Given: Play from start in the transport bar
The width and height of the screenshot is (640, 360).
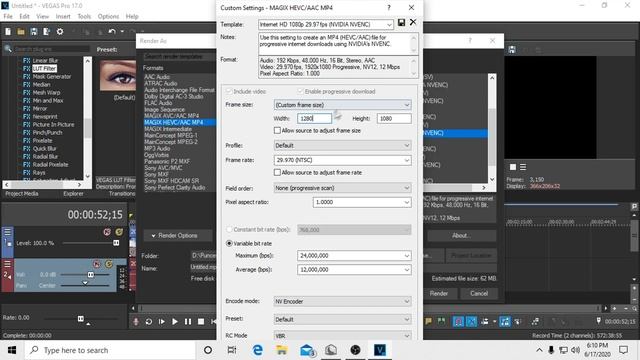Looking at the screenshot, I should (162, 322).
